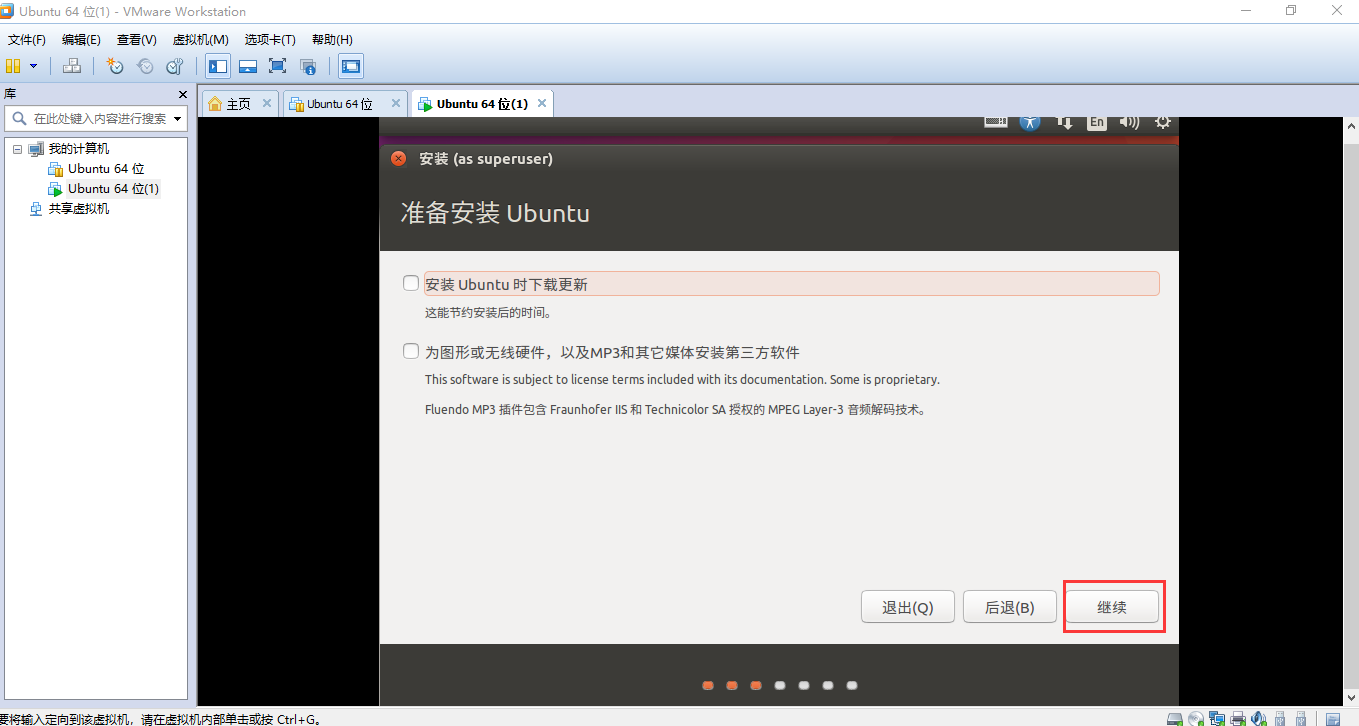Open the 文件(F) menu
Screen dimensions: 1359x726
pos(27,40)
